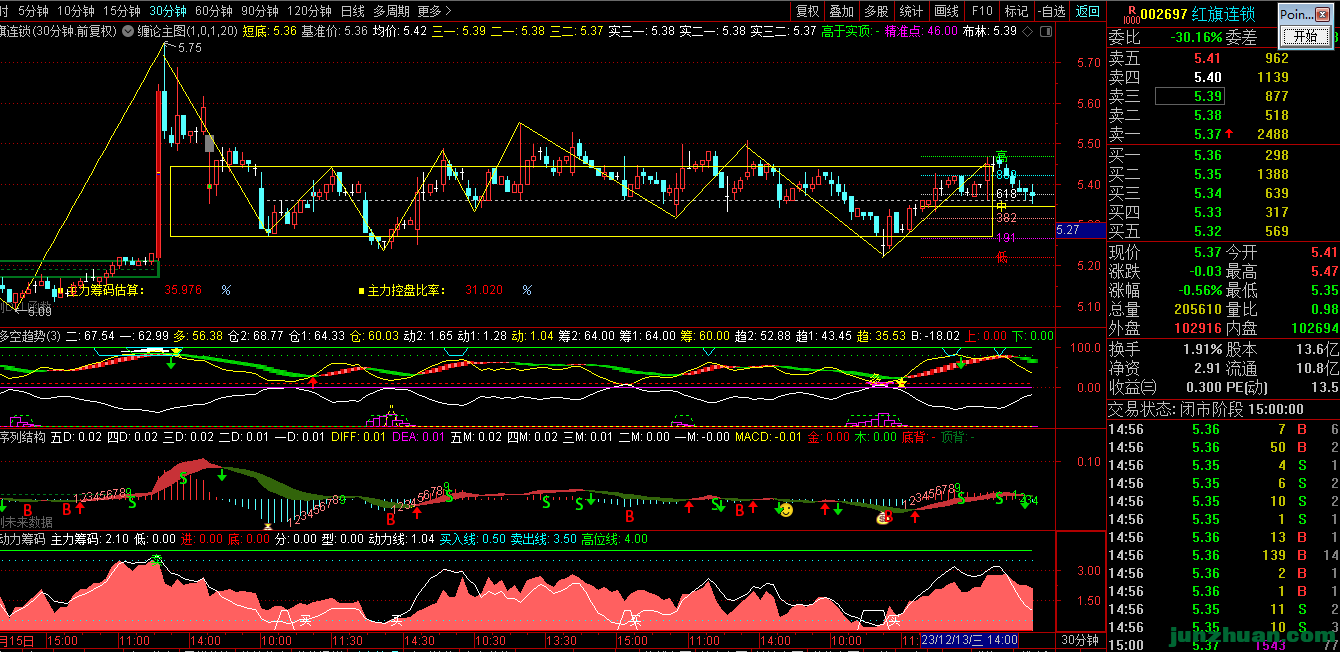Open the 多周期 multi-period view

[391, 11]
